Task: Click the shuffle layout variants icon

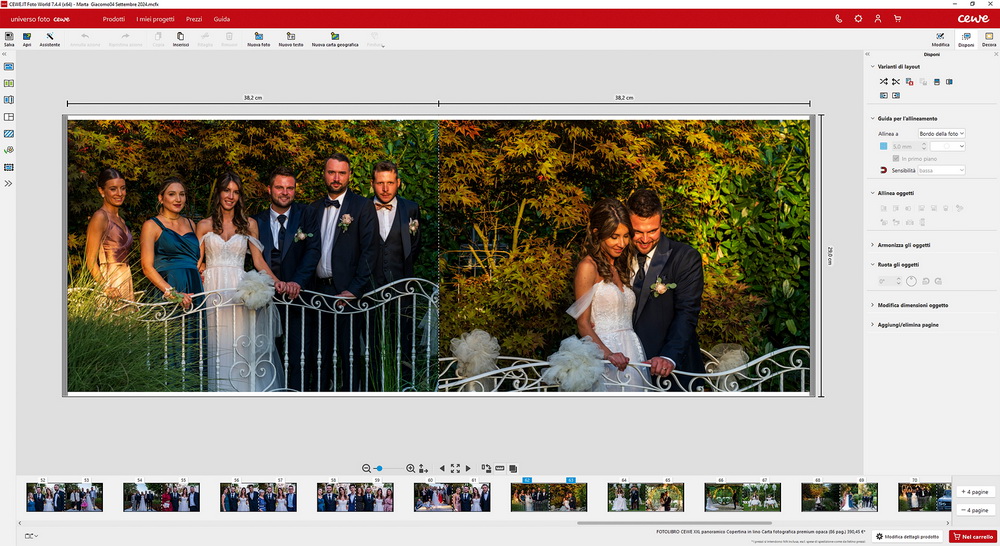Action: pyautogui.click(x=883, y=82)
